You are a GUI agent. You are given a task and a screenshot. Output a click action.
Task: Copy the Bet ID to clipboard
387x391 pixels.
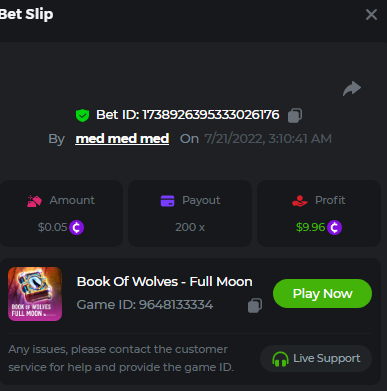[295, 115]
